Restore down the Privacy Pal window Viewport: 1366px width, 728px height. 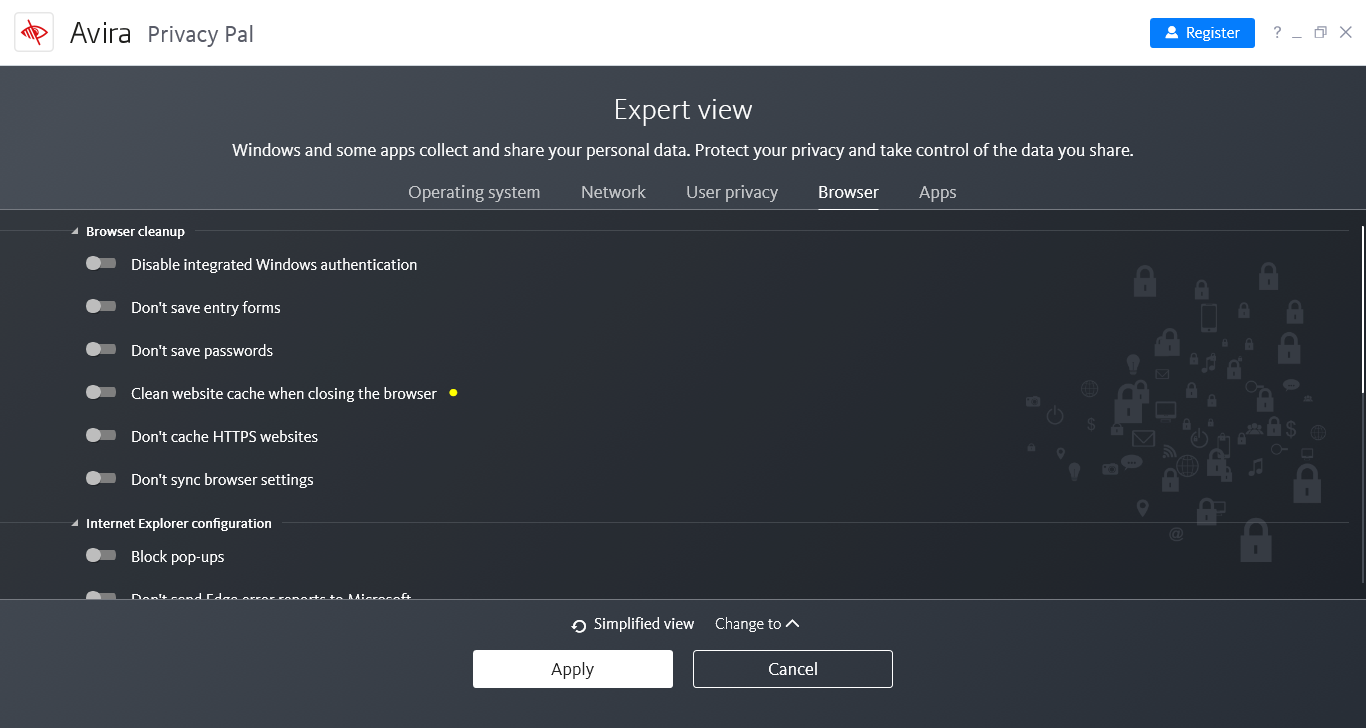(1321, 33)
